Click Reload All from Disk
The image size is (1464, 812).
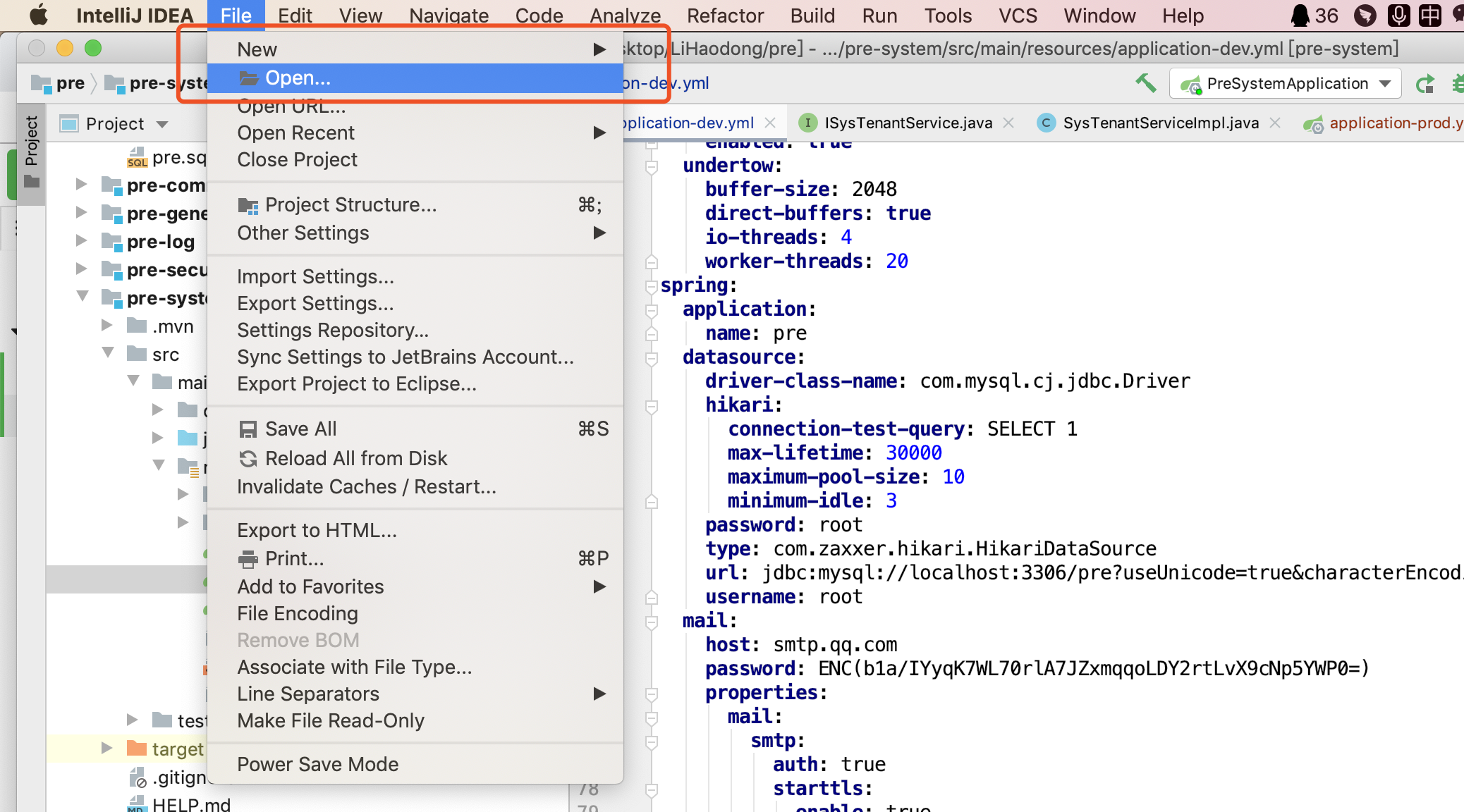415,458
